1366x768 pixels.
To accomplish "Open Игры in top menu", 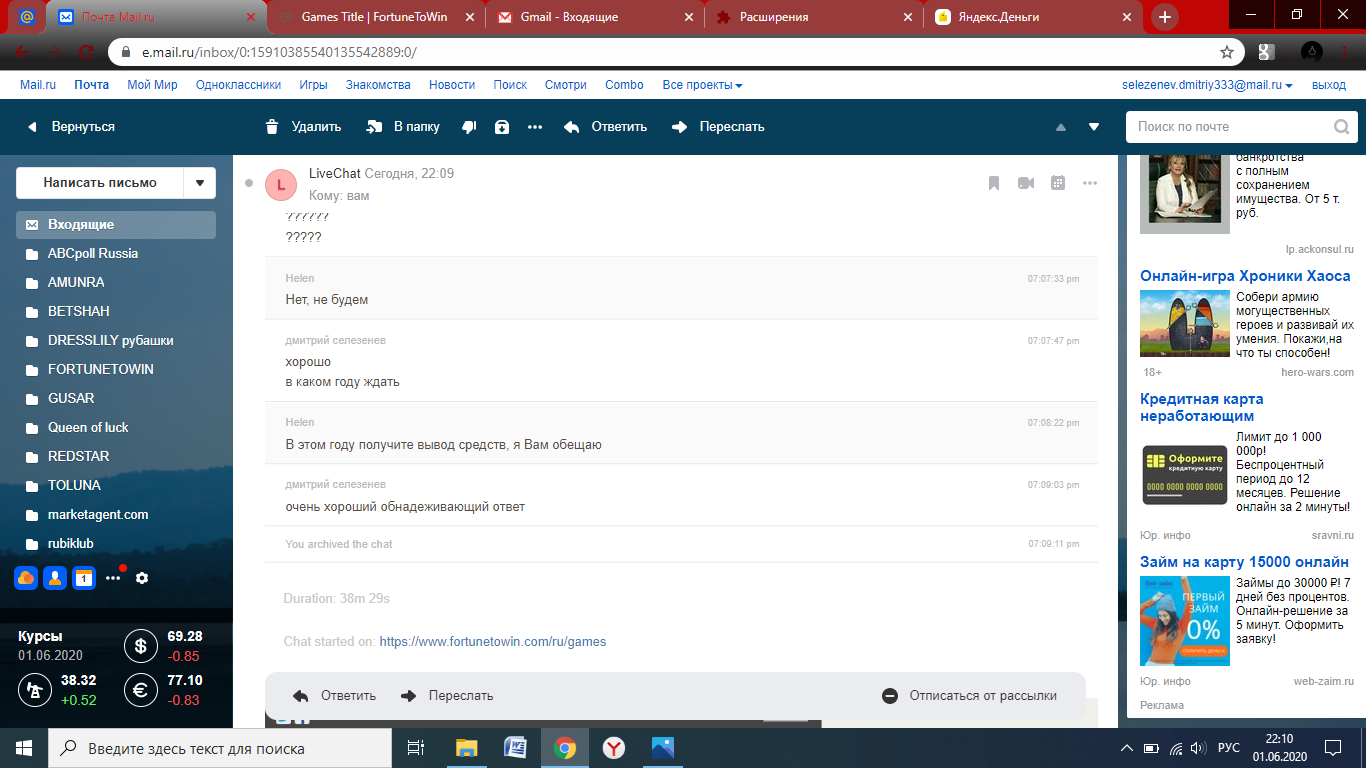I will pyautogui.click(x=313, y=85).
